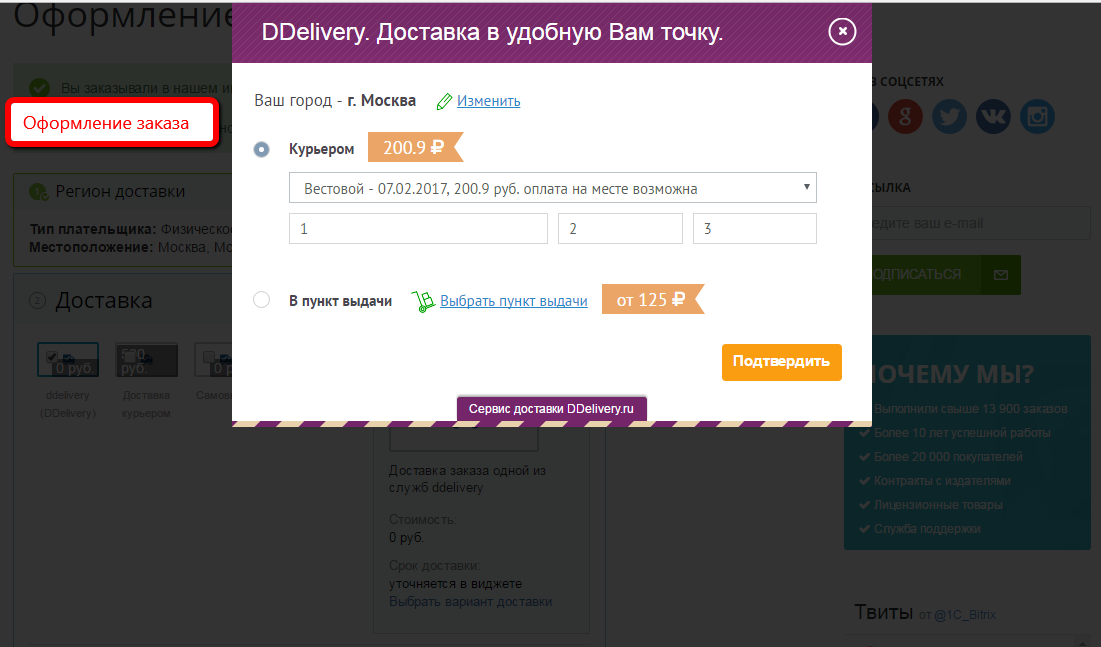Click the Выбрать вариант доставки link
The height and width of the screenshot is (647, 1101).
click(x=470, y=601)
